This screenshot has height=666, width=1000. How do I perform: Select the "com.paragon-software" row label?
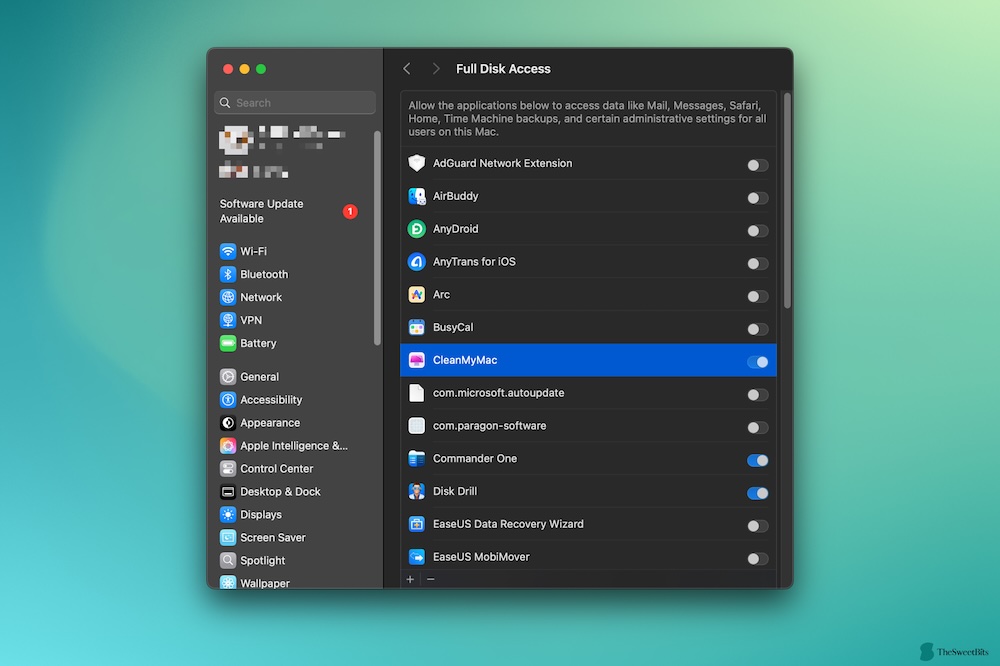489,426
